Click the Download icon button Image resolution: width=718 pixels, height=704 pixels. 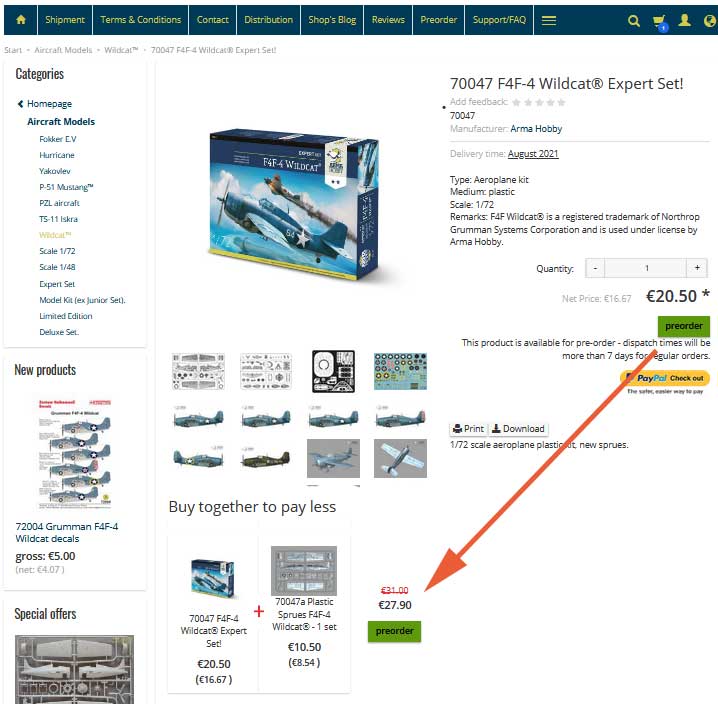click(x=519, y=429)
